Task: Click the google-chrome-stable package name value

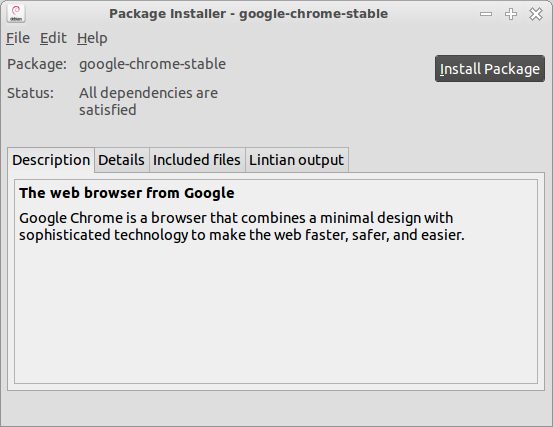Action: 152,64
